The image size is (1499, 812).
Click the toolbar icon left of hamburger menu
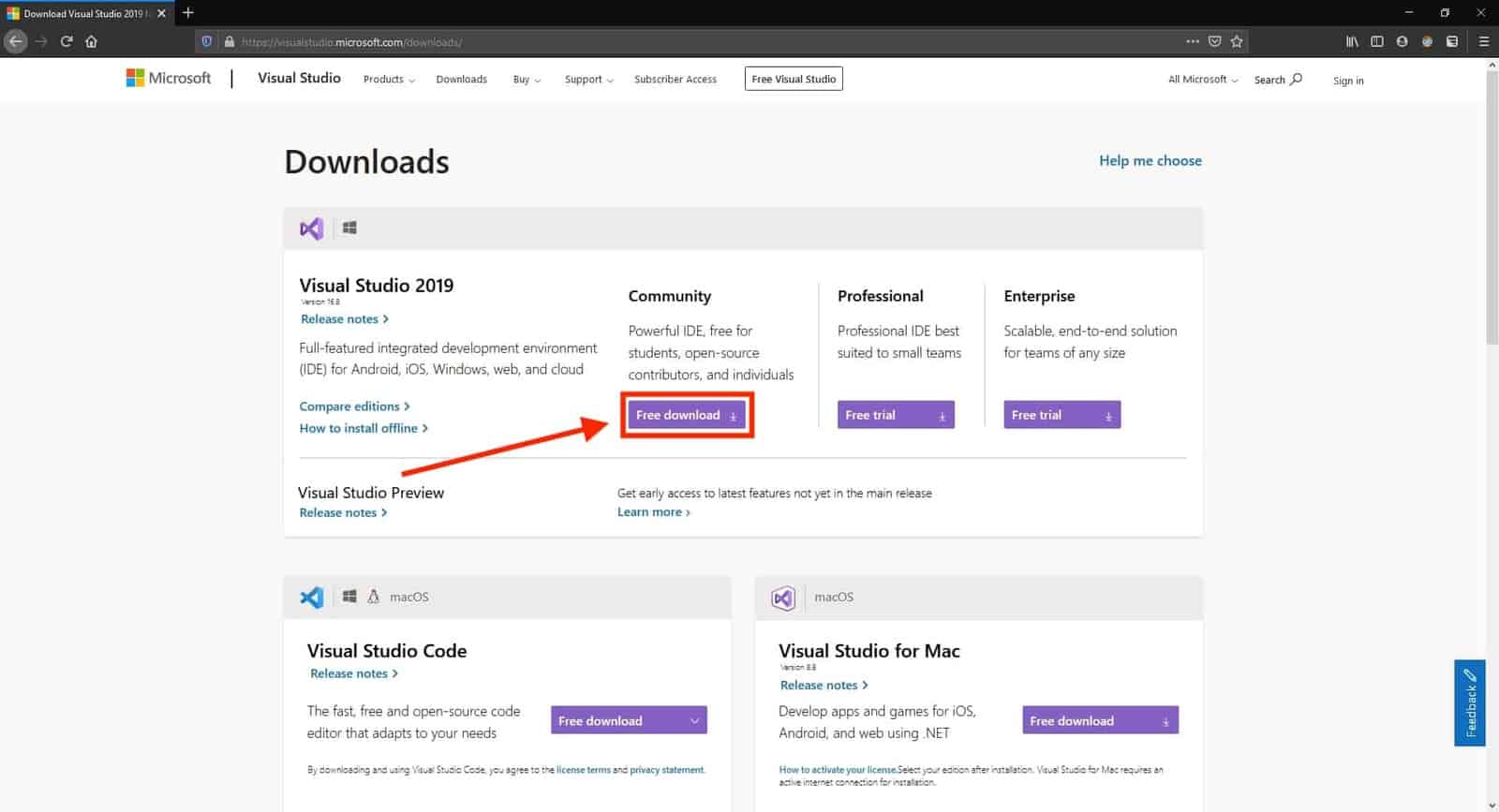coord(1452,41)
